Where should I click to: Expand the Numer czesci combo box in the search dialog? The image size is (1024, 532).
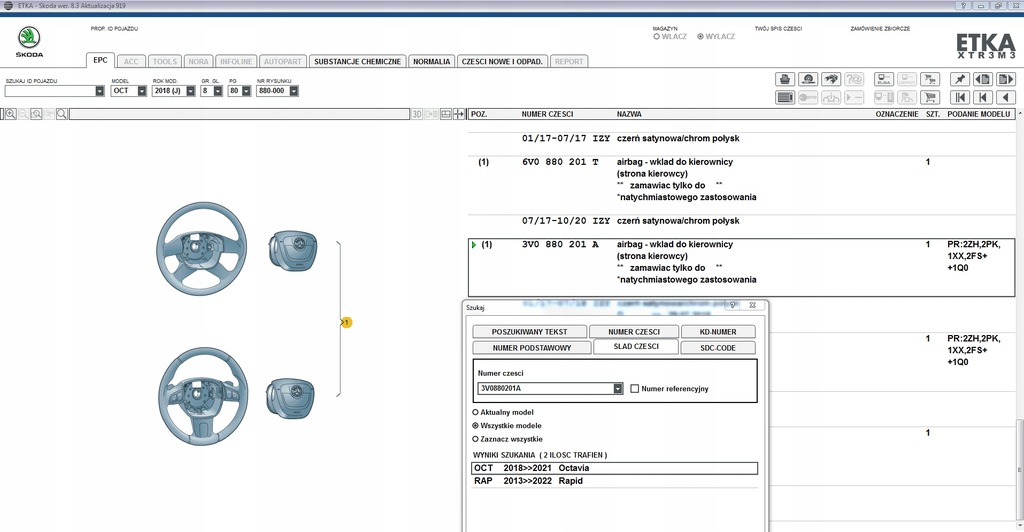(618, 389)
